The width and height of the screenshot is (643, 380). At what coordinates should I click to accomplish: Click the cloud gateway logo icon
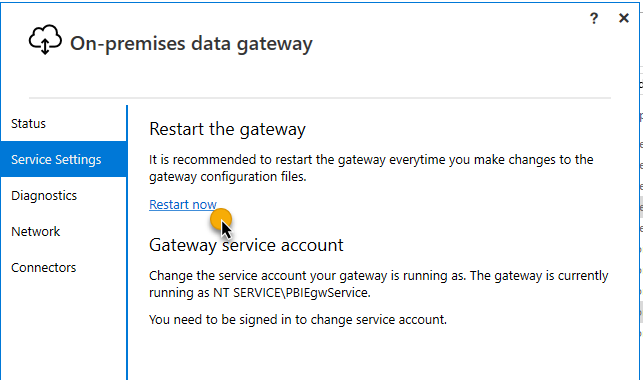tap(45, 39)
